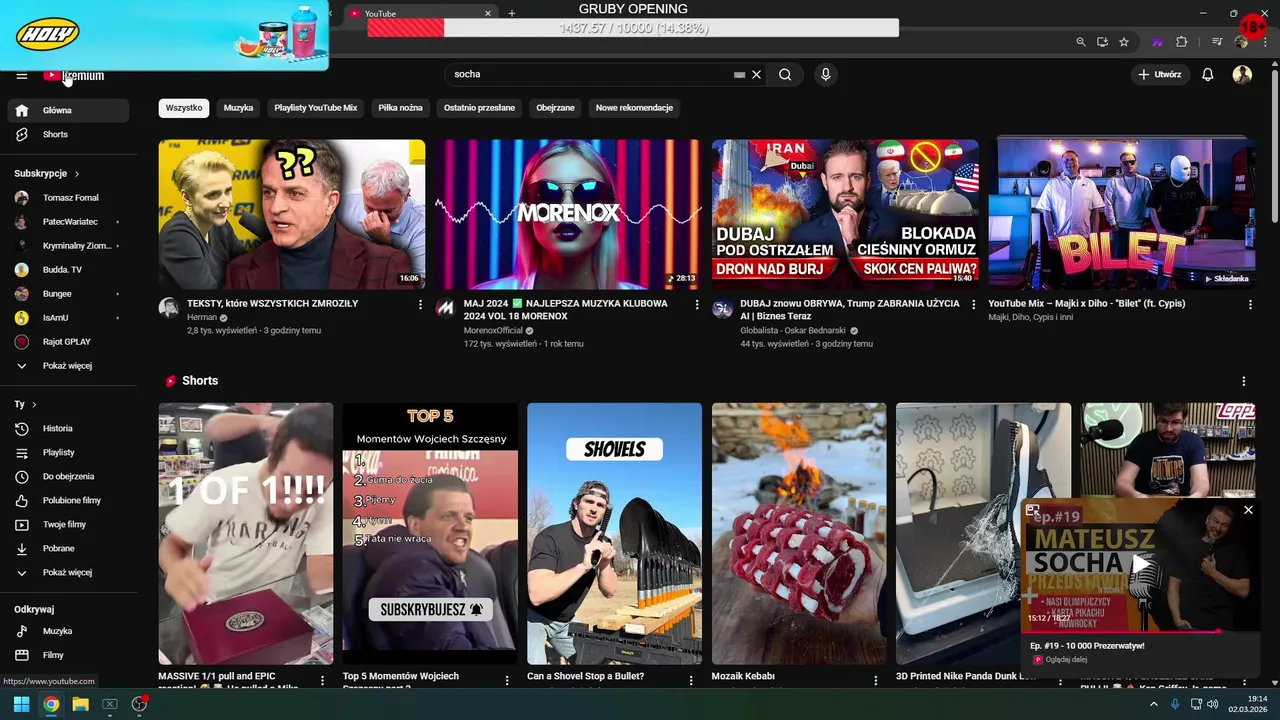This screenshot has height=720, width=1280.
Task: Open Muzyka under Odkrywaj
Action: click(68, 631)
